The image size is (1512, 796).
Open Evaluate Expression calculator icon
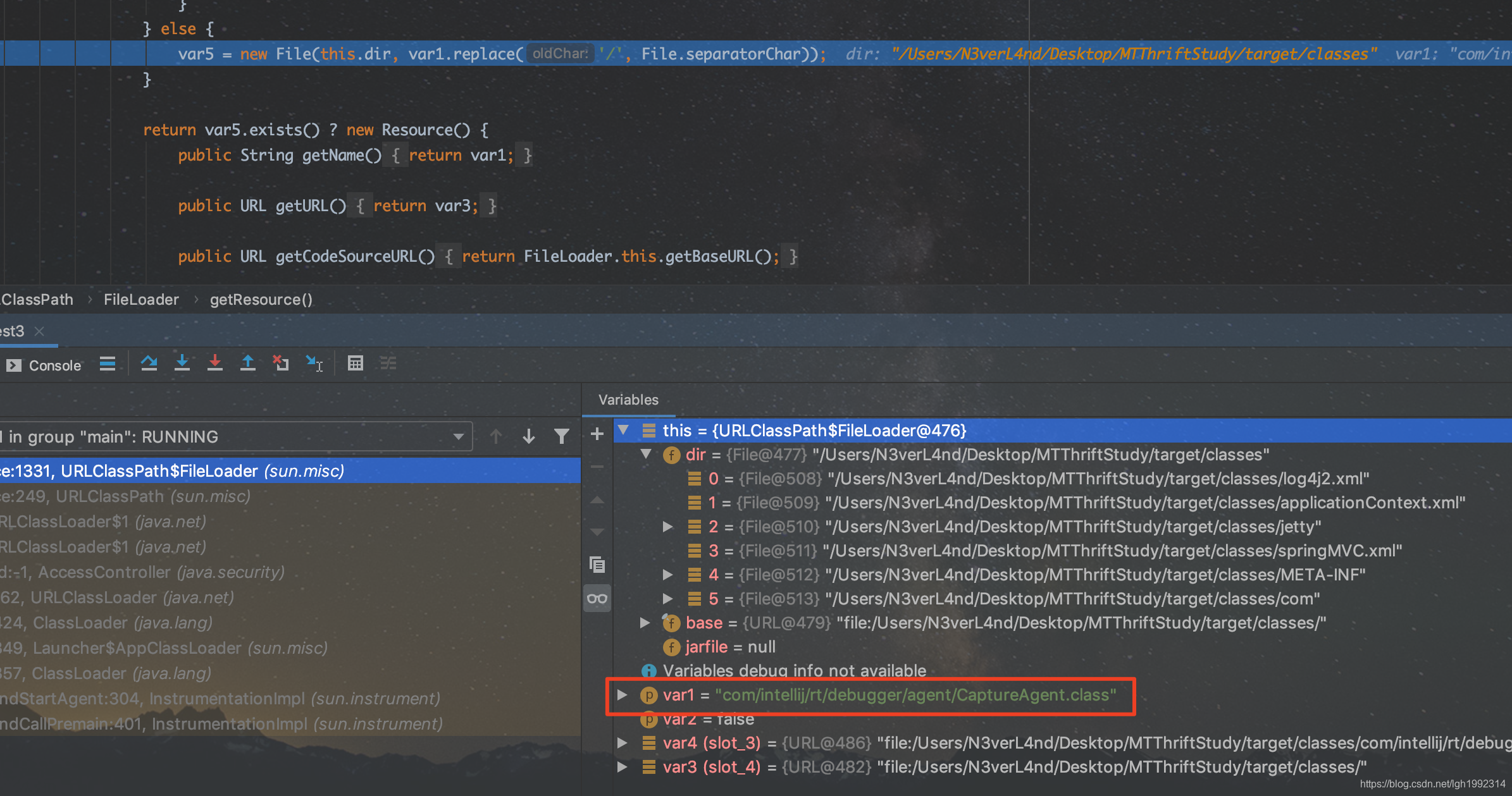[356, 364]
